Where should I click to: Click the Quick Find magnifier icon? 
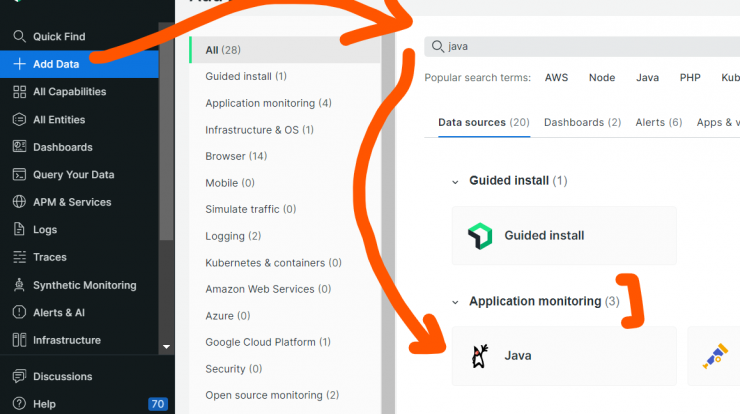19,36
